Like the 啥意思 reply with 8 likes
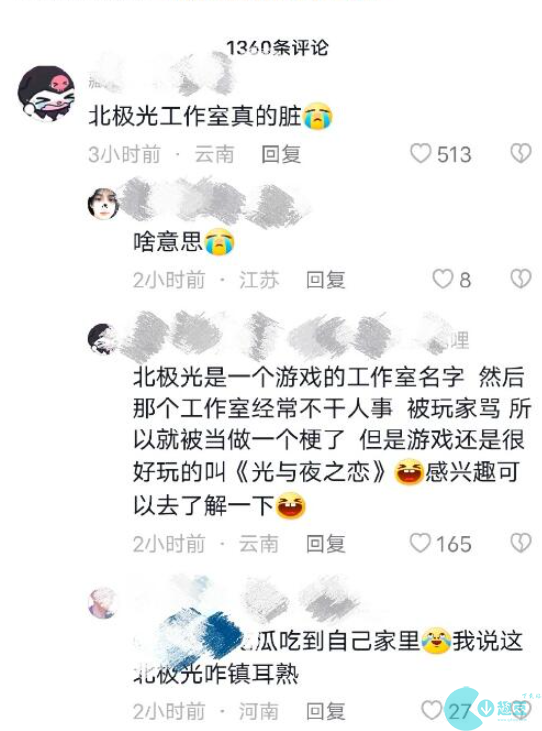The image size is (542, 731). point(442,279)
